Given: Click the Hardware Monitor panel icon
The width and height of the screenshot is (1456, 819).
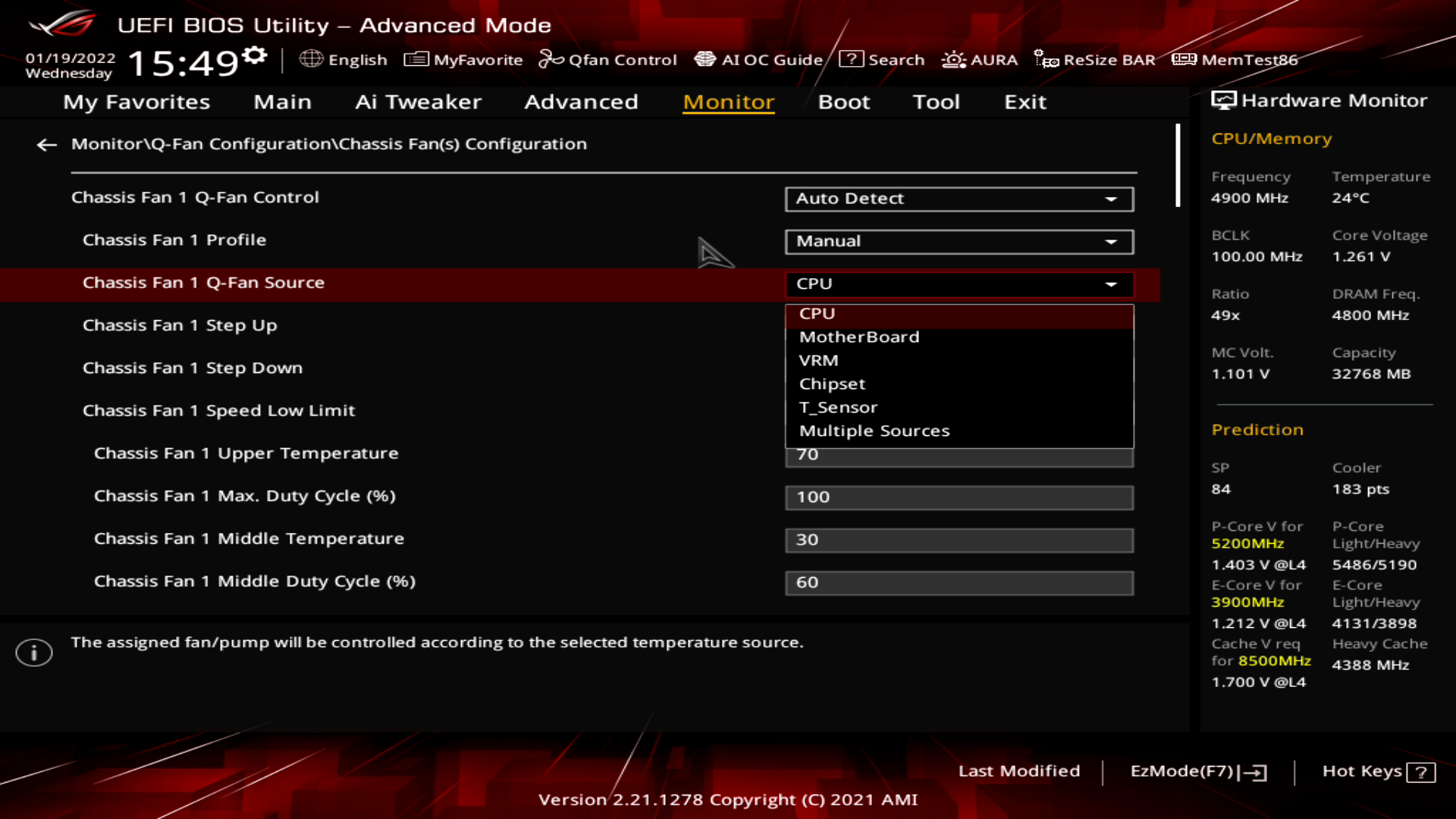Looking at the screenshot, I should pos(1223,99).
